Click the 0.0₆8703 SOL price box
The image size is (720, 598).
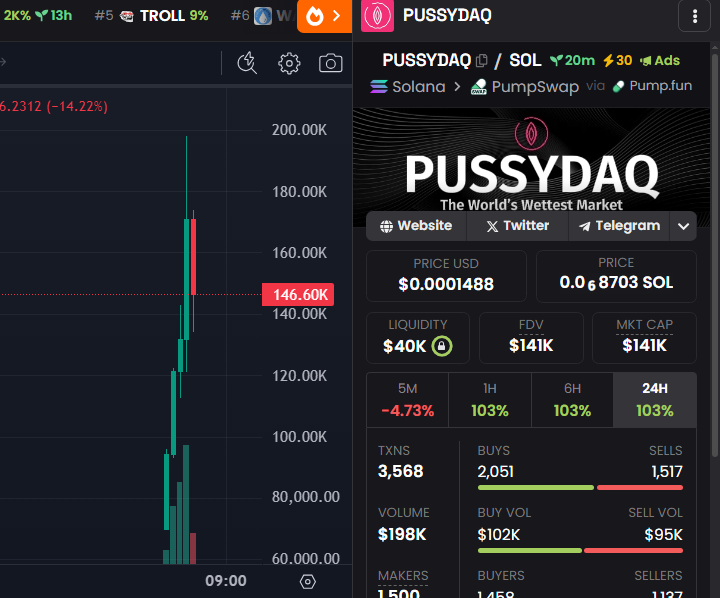pyautogui.click(x=616, y=276)
